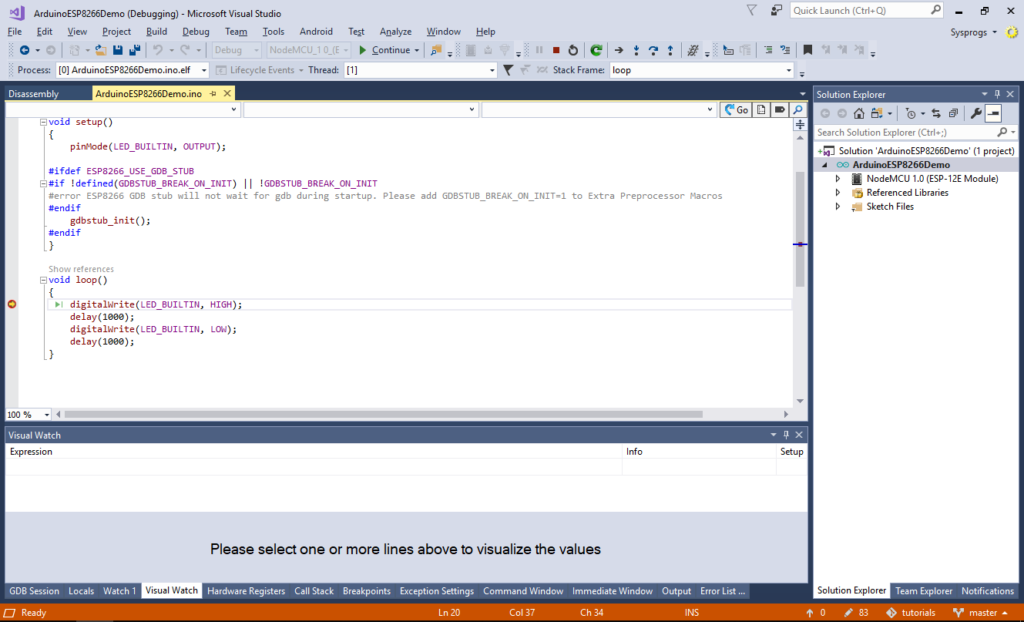Image resolution: width=1024 pixels, height=622 pixels.
Task: Switch to the Disassembly tab
Action: click(47, 93)
